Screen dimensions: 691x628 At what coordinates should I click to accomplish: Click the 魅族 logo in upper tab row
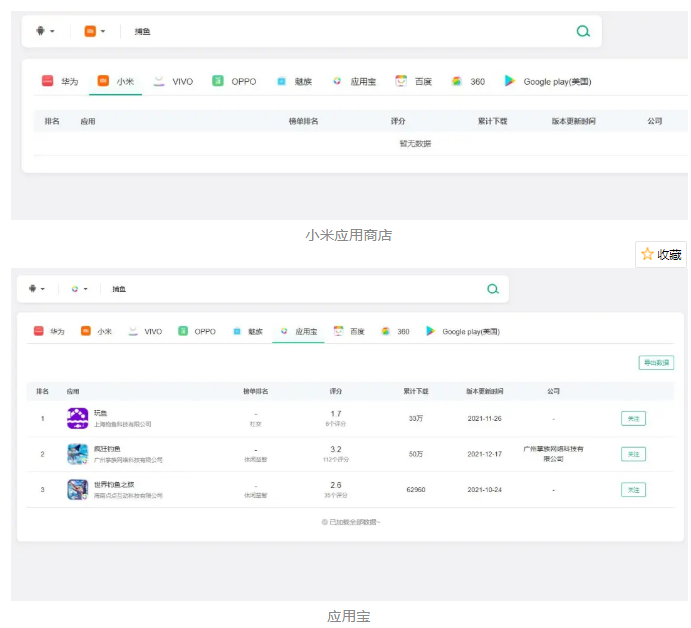click(281, 81)
